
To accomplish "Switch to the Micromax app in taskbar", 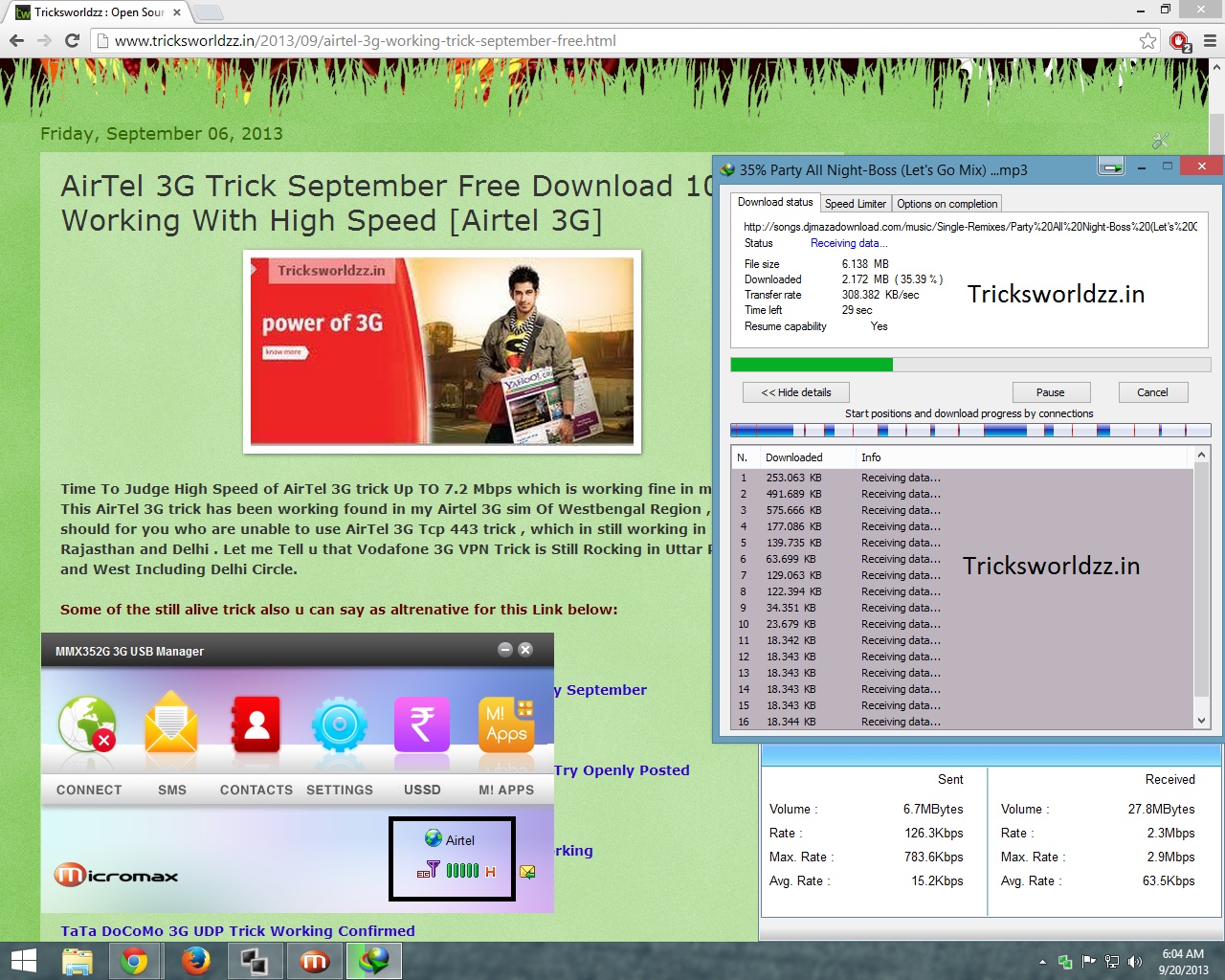I will click(314, 961).
